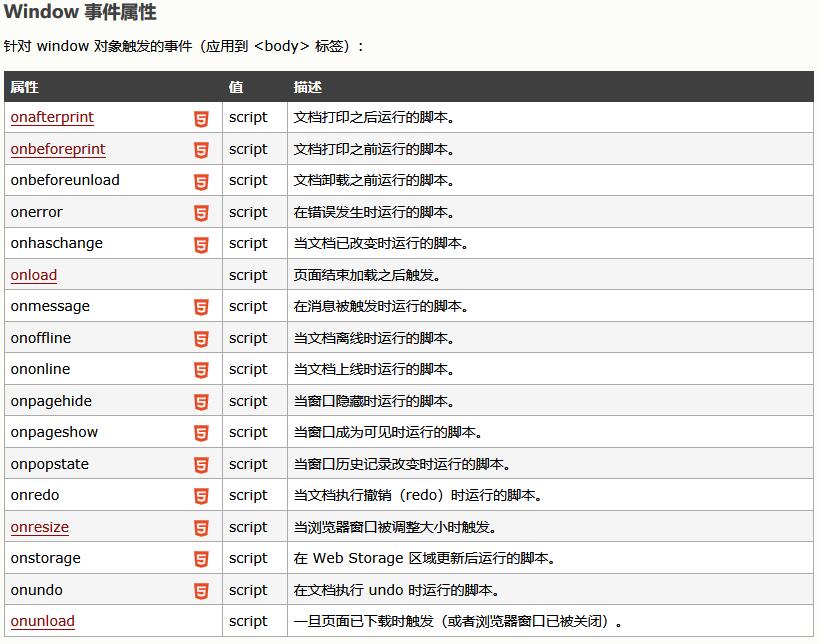This screenshot has height=644, width=820.
Task: Select the onbeforeunload attribute text
Action: (x=65, y=180)
